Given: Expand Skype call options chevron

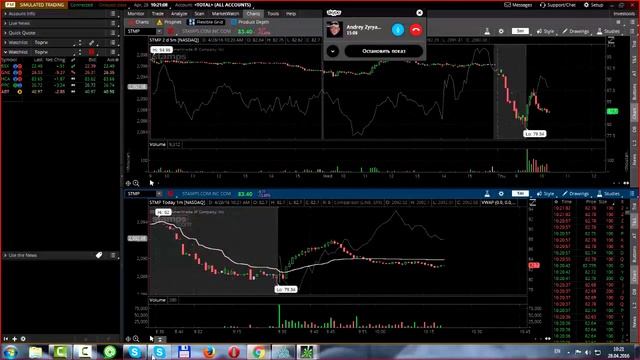Looking at the screenshot, I should [333, 51].
